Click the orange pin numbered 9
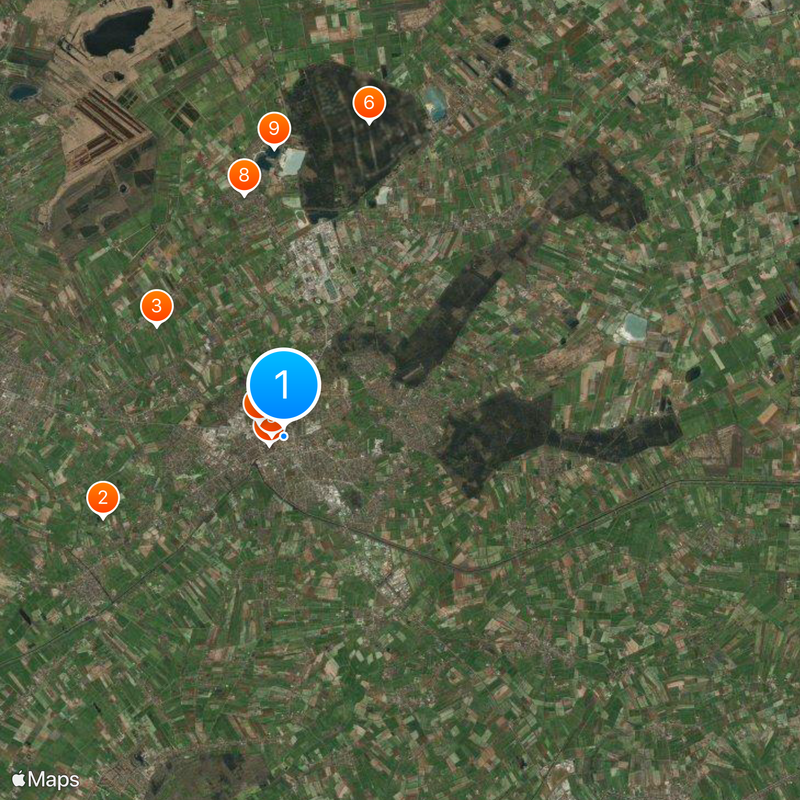The image size is (800, 800). [274, 129]
